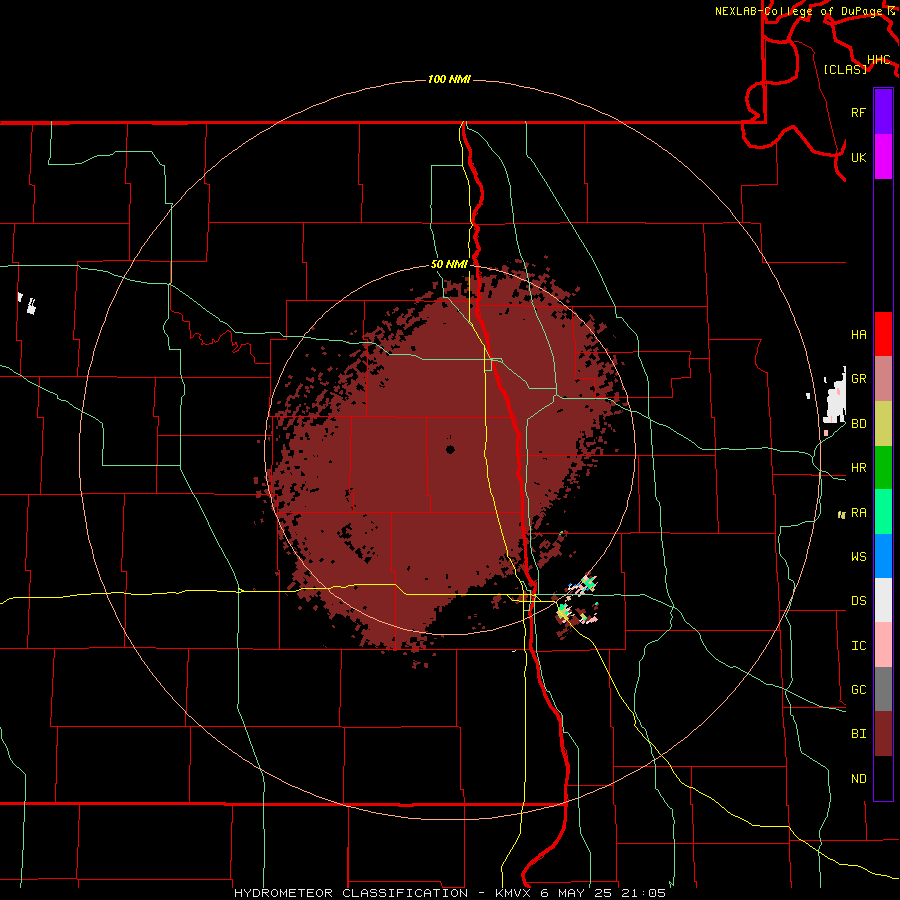900x900 pixels.
Task: Click the 21:05 timestamp
Action: (x=643, y=893)
